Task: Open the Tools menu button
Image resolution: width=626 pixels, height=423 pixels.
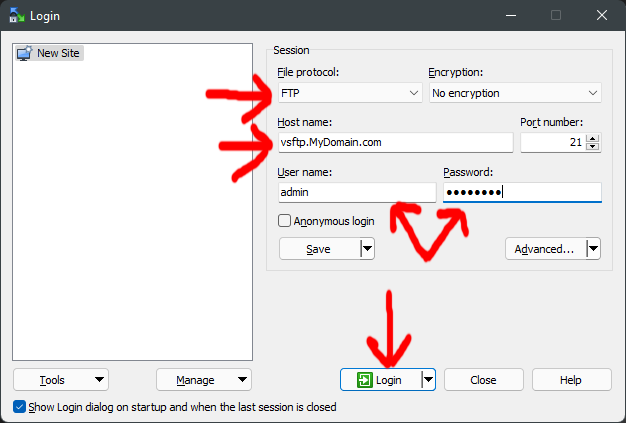Action: [61, 380]
